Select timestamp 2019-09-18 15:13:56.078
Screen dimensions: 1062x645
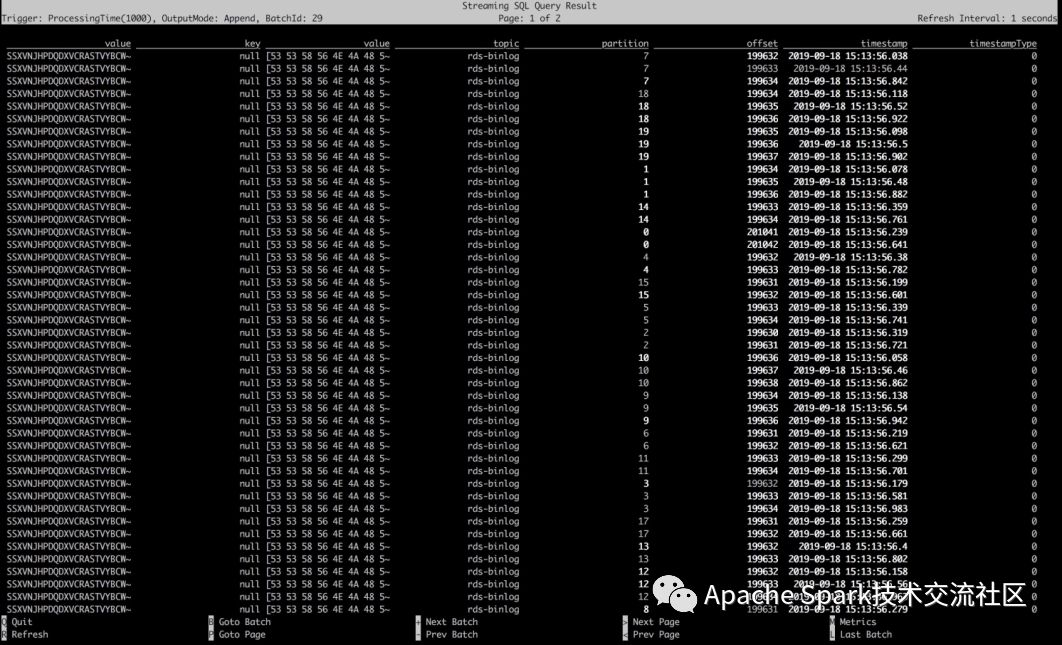(x=848, y=169)
